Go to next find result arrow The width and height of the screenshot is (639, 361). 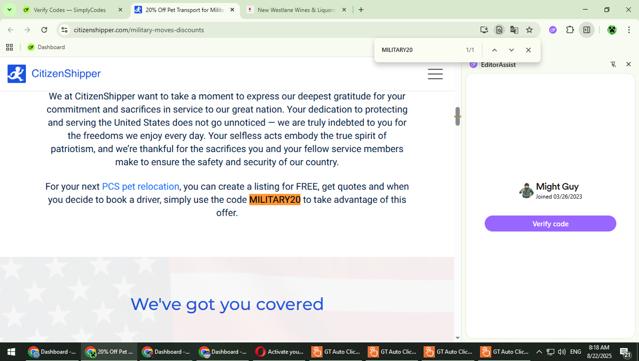click(x=511, y=50)
